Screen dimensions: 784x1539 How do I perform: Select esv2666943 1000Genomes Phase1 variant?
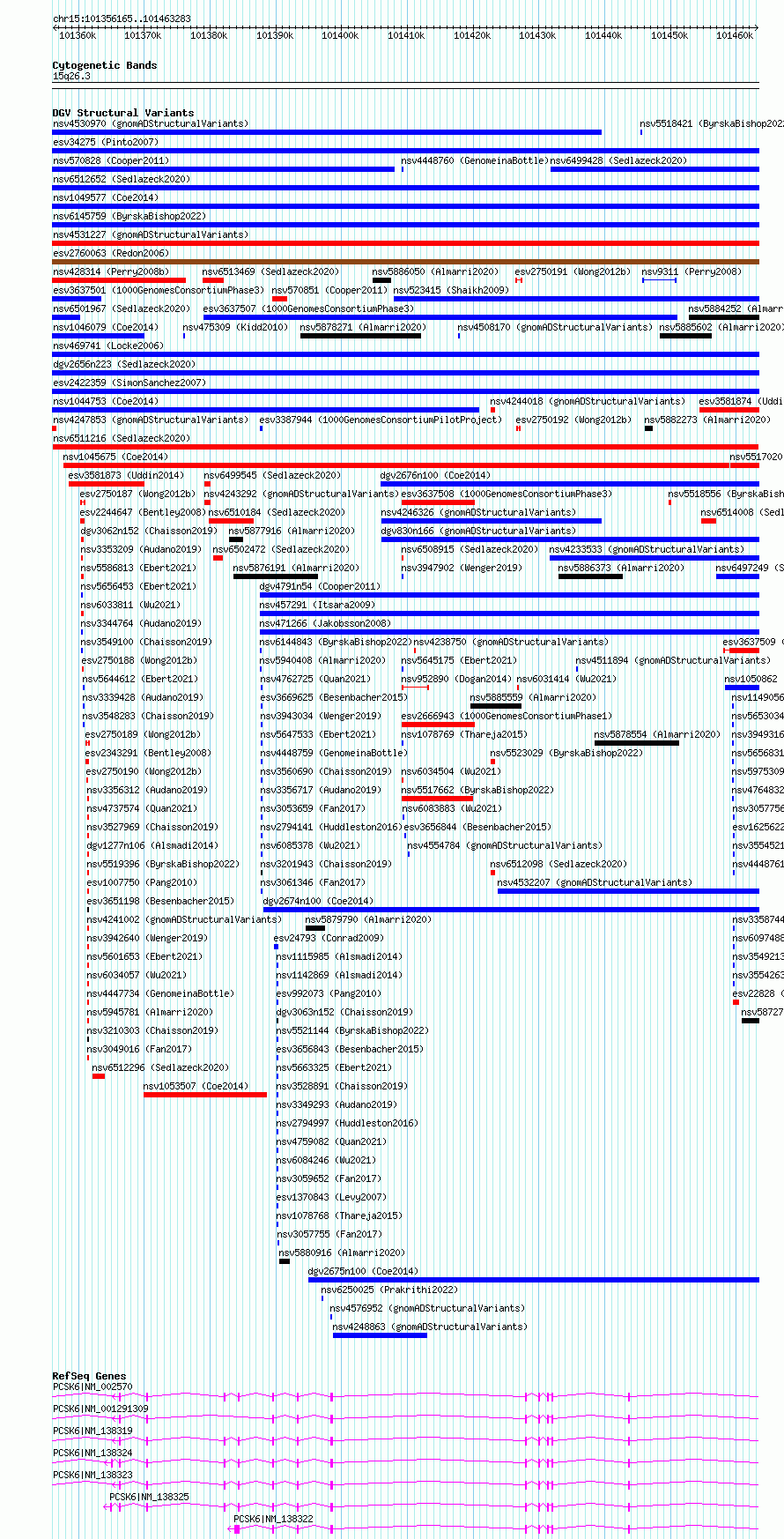click(x=507, y=716)
